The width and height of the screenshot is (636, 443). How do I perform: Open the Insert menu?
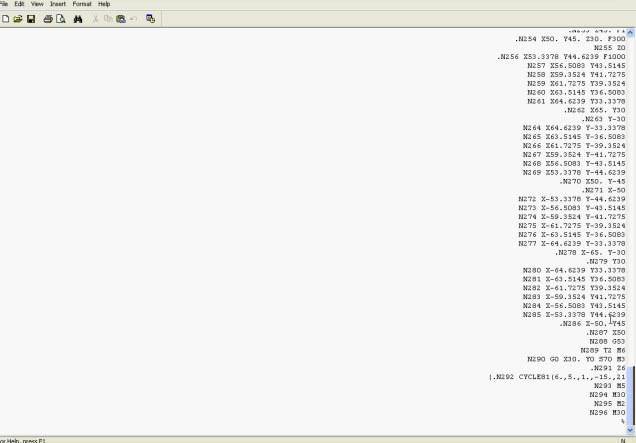pyautogui.click(x=58, y=4)
